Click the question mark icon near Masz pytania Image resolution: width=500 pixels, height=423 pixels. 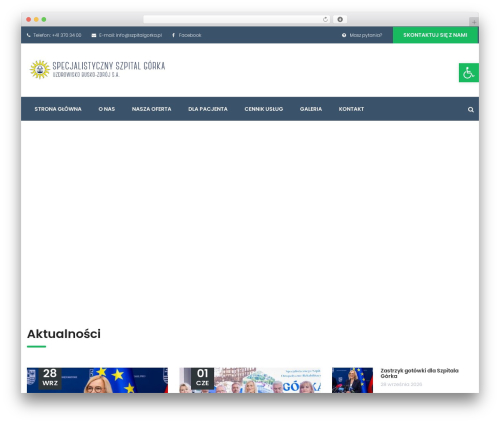pos(344,35)
